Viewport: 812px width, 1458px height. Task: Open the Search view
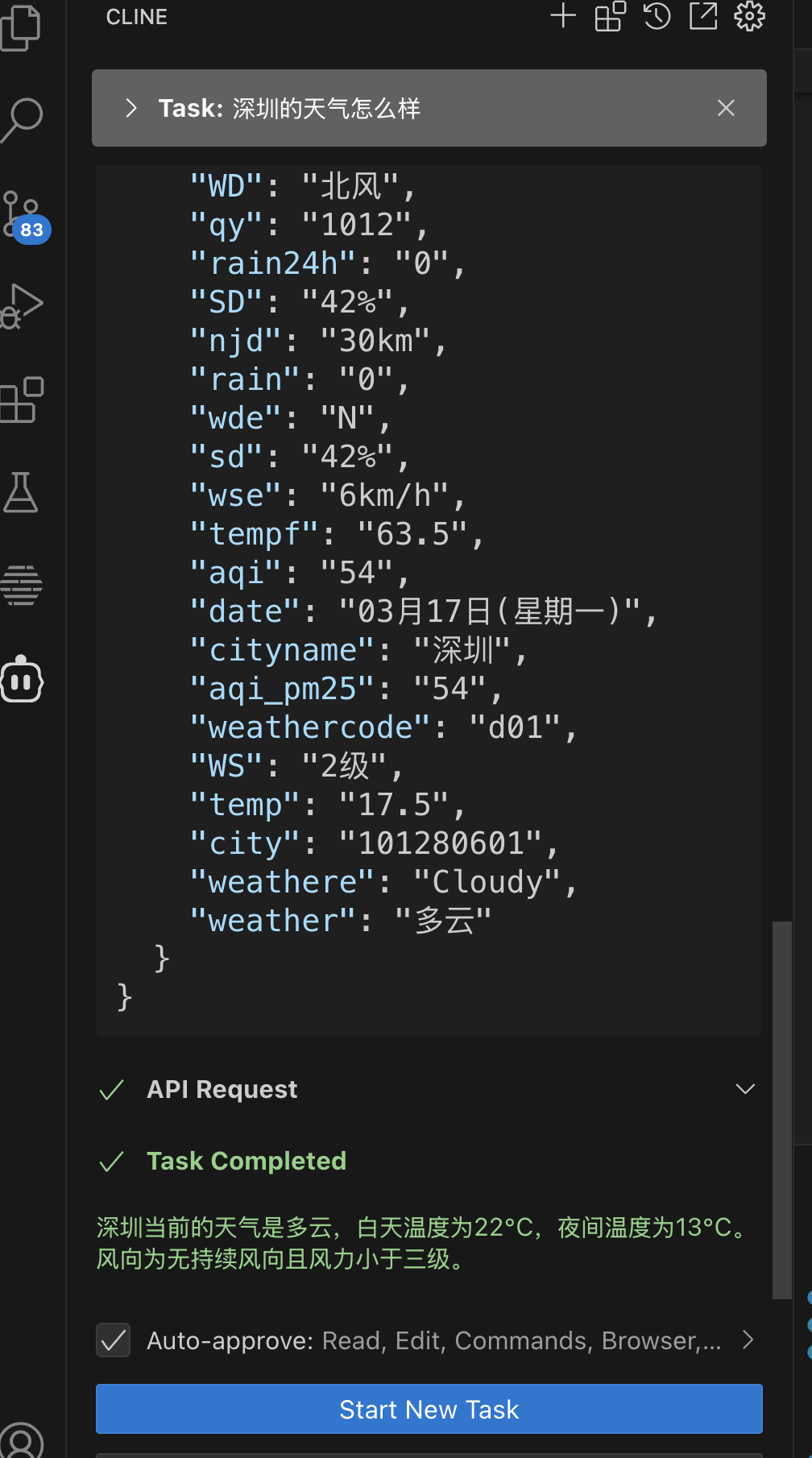click(22, 119)
